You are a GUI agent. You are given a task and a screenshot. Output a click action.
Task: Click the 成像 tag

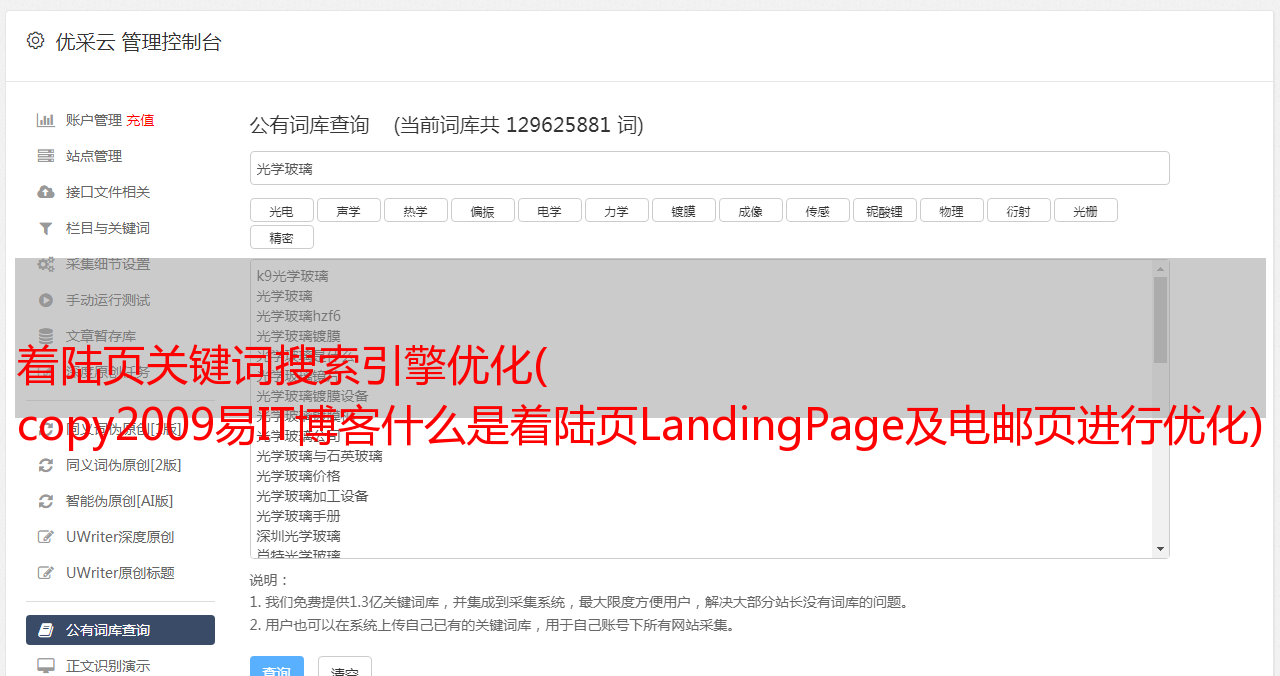(751, 210)
